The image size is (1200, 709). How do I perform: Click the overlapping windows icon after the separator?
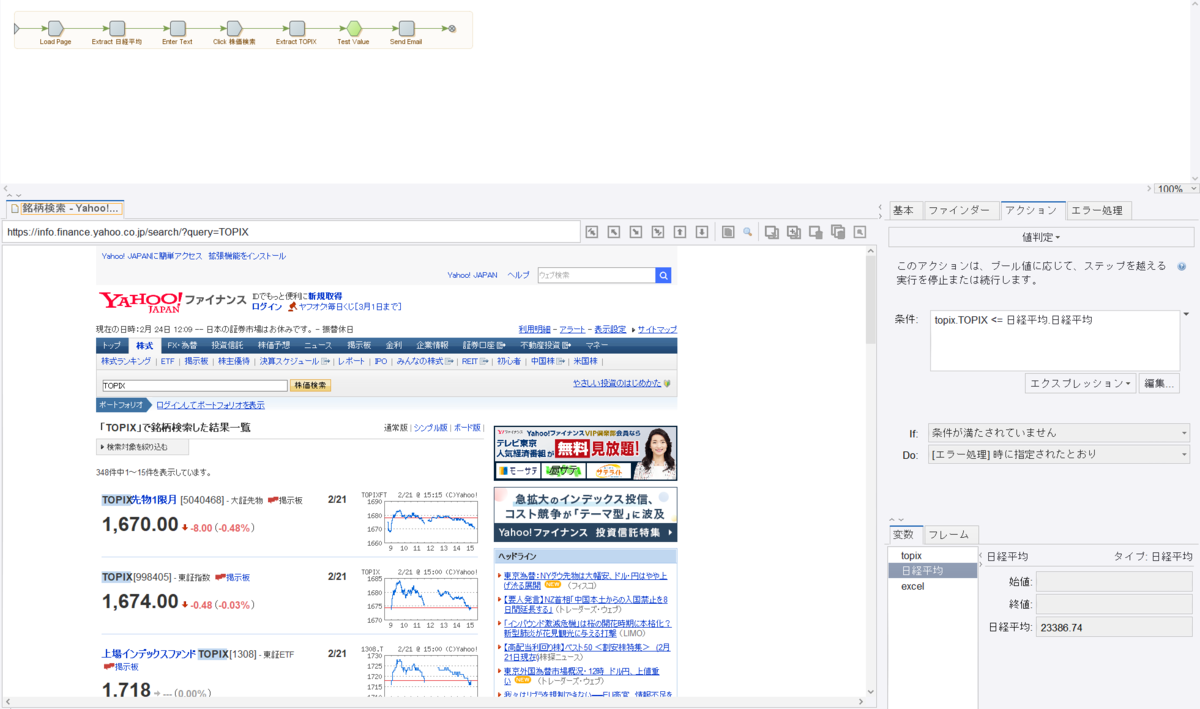coord(772,232)
